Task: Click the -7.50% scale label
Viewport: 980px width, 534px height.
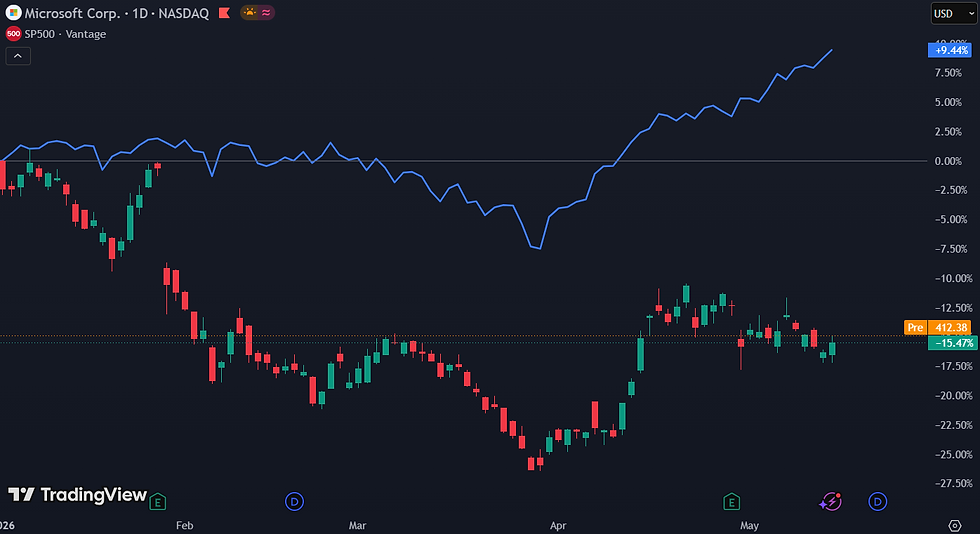Action: pyautogui.click(x=951, y=249)
